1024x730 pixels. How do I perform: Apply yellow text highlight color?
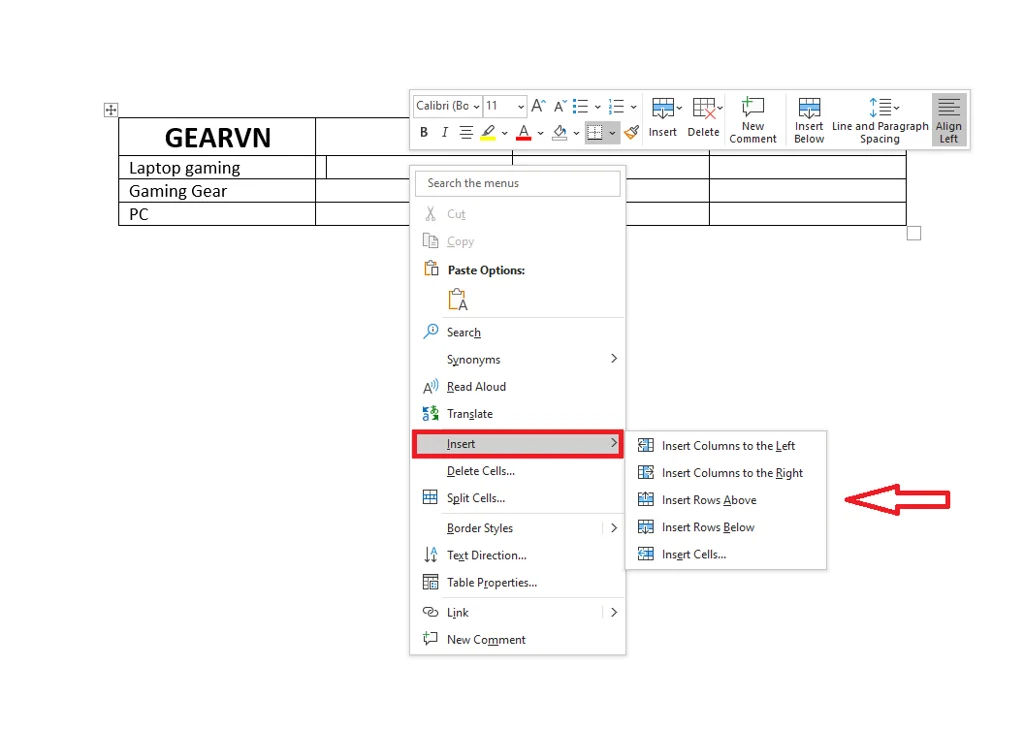tap(488, 133)
